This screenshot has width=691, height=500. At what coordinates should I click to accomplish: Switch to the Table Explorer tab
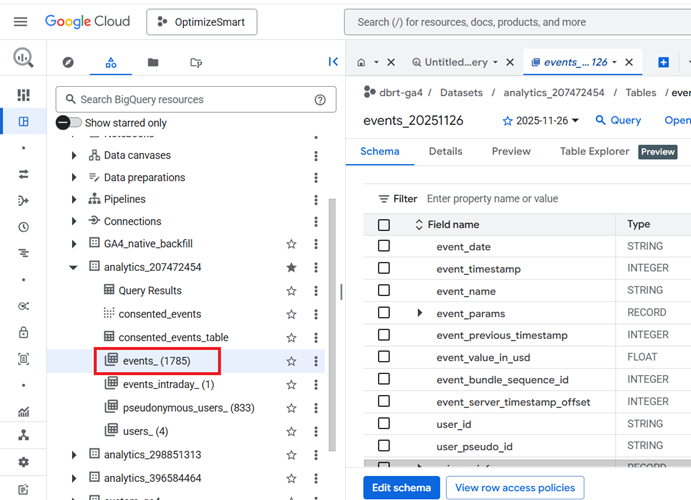[594, 151]
